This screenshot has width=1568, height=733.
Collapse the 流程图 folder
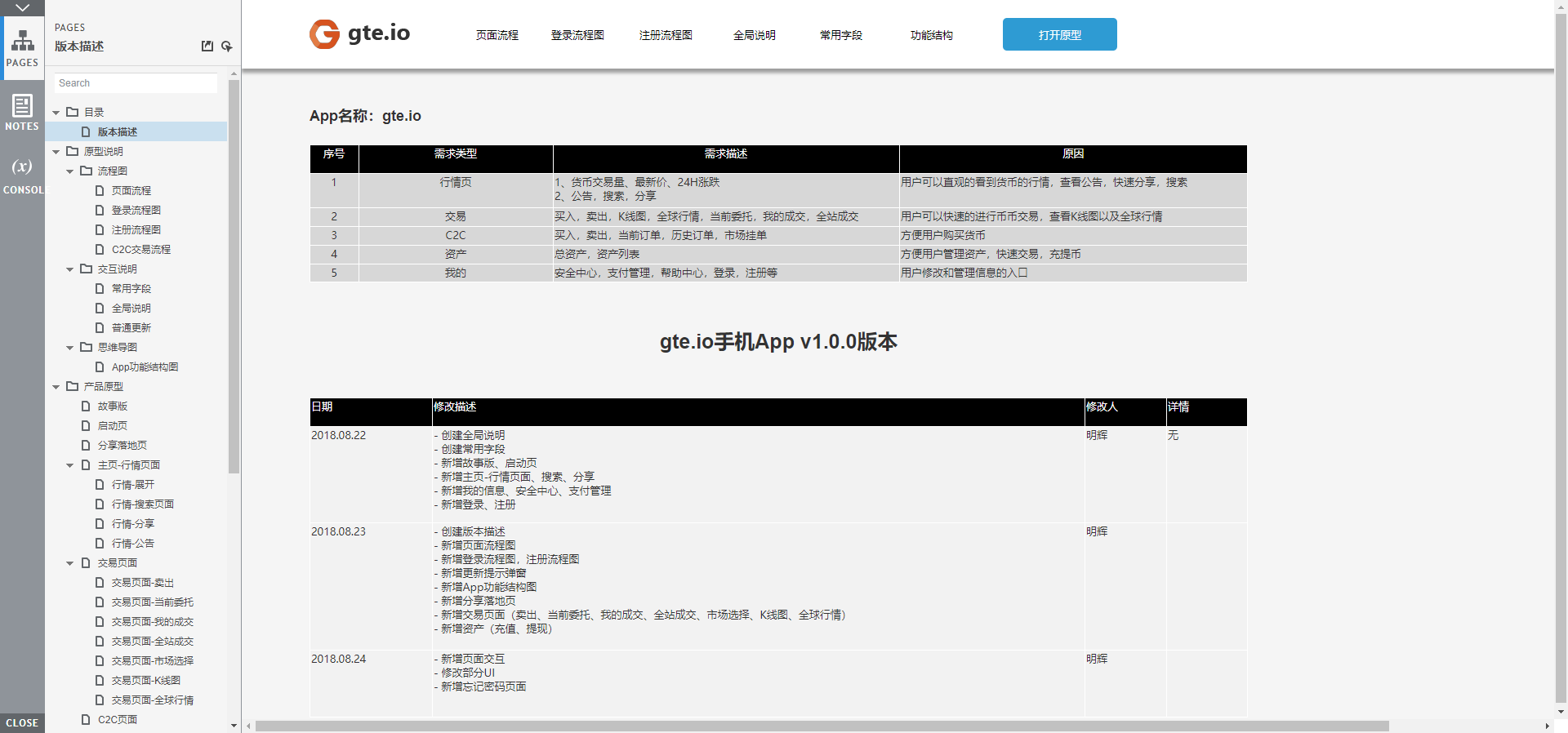pos(70,171)
